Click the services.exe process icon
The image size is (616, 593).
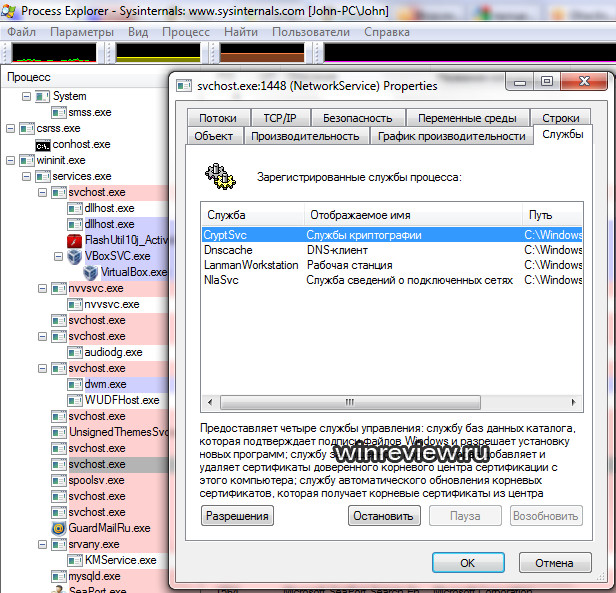43,176
